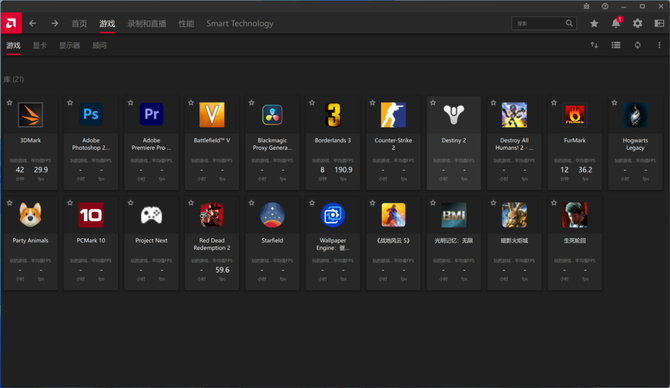Open Blackmagic Proxy Generator tile icon
Image resolution: width=670 pixels, height=388 pixels.
tap(272, 115)
